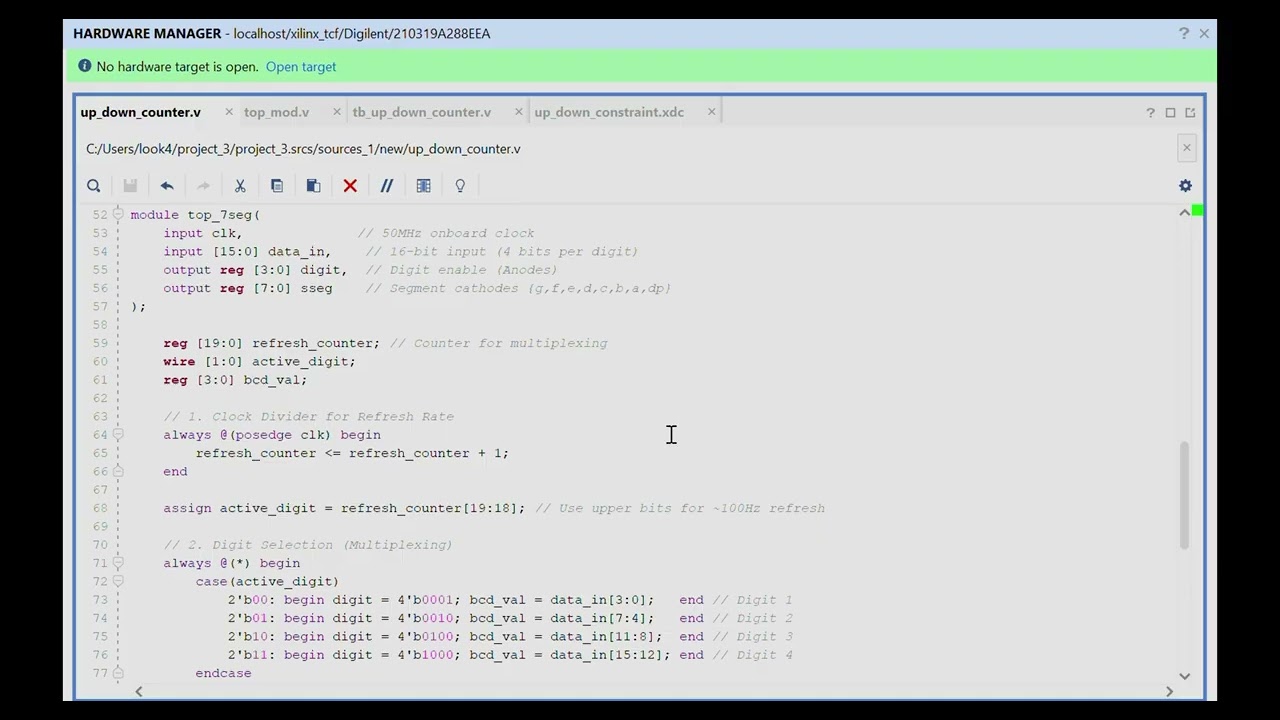The image size is (1280, 720).
Task: Click the light bulb language templates icon
Action: tap(460, 186)
